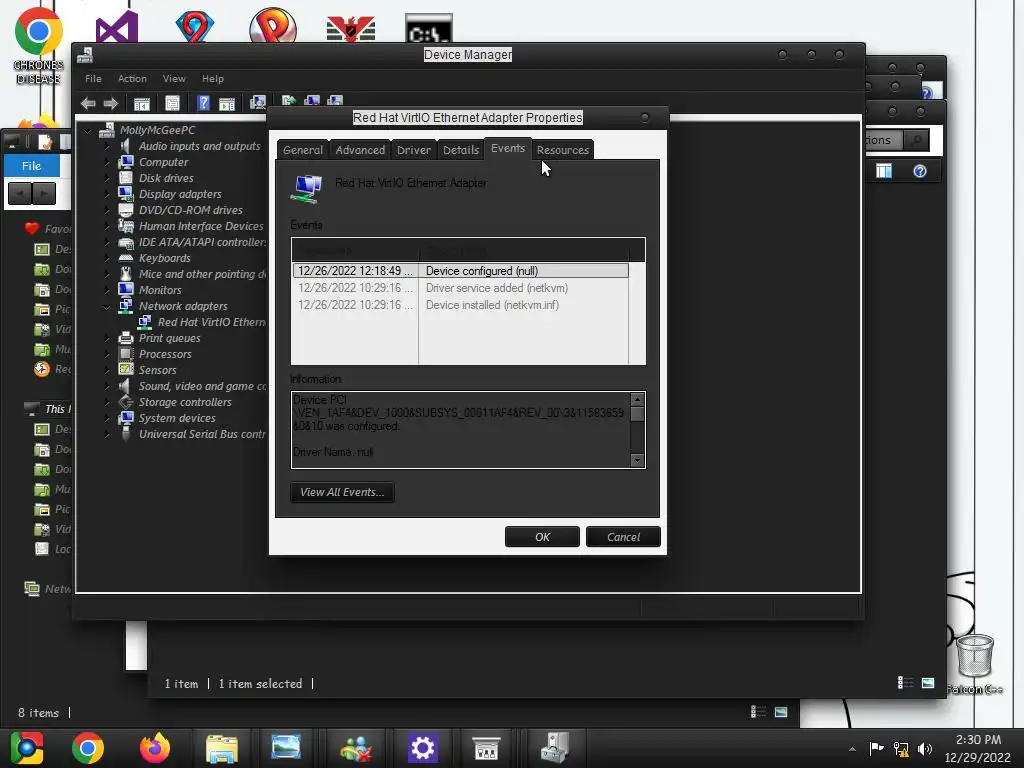This screenshot has height=768, width=1024.
Task: Collapse the MollyMcGeePC root node
Action: click(88, 131)
